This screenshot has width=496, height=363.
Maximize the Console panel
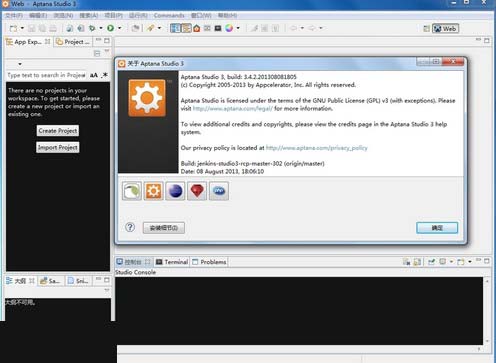click(487, 261)
